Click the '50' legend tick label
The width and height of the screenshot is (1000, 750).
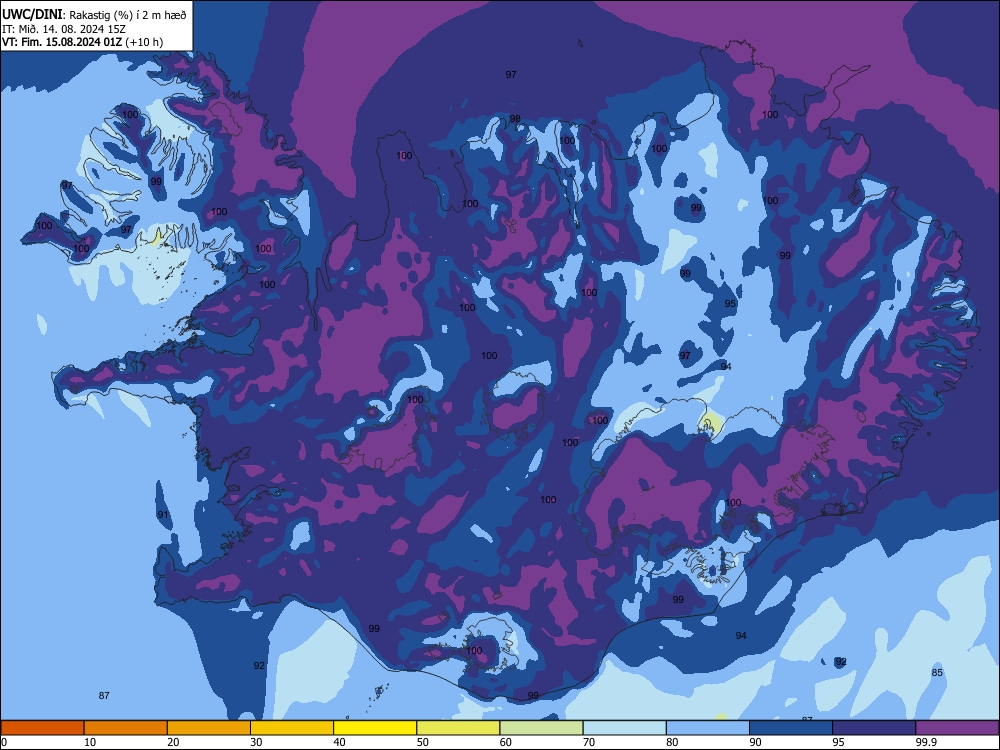pyautogui.click(x=423, y=742)
